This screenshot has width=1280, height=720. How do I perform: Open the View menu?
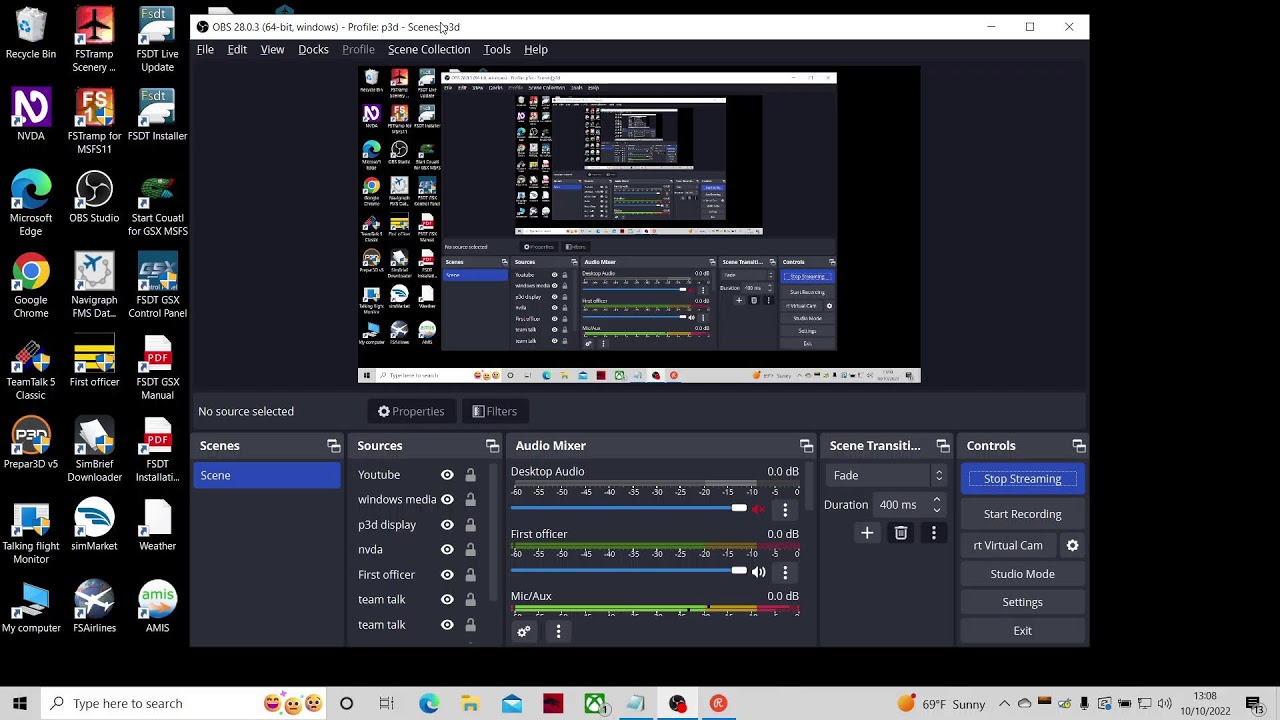click(272, 50)
